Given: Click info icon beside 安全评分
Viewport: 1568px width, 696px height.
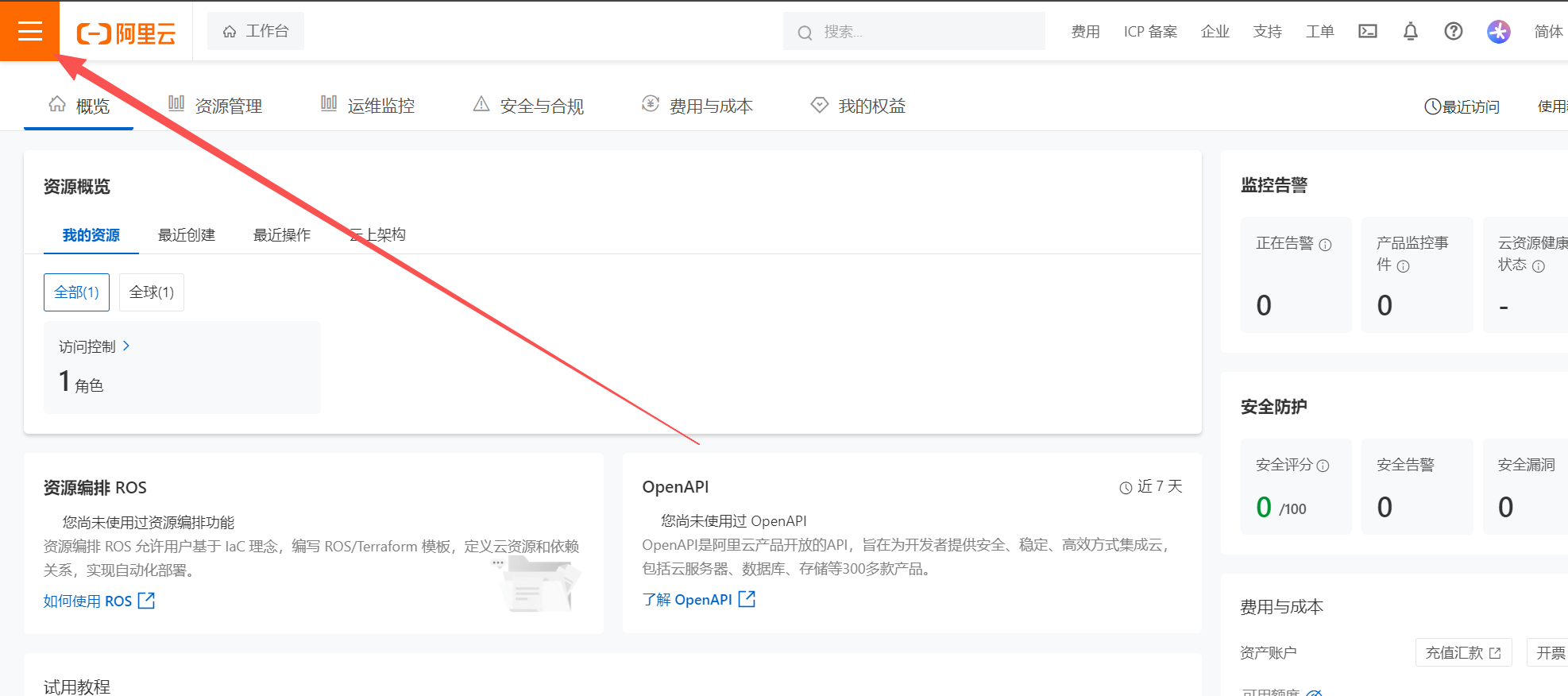Looking at the screenshot, I should pos(1323,466).
